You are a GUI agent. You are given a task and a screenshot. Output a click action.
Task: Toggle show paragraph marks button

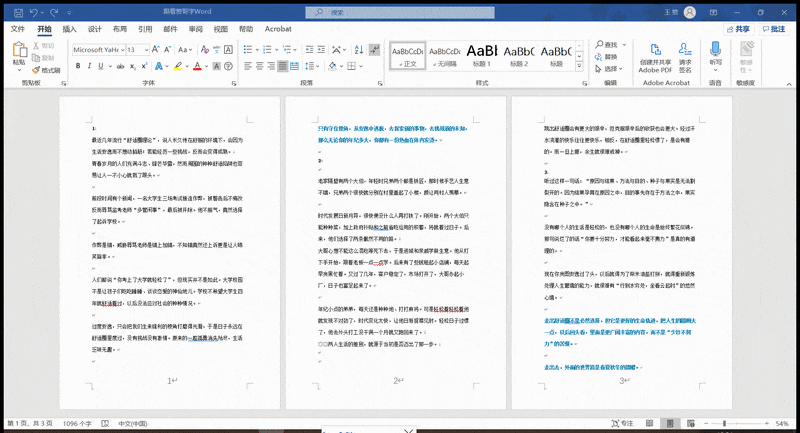pyautogui.click(x=371, y=49)
